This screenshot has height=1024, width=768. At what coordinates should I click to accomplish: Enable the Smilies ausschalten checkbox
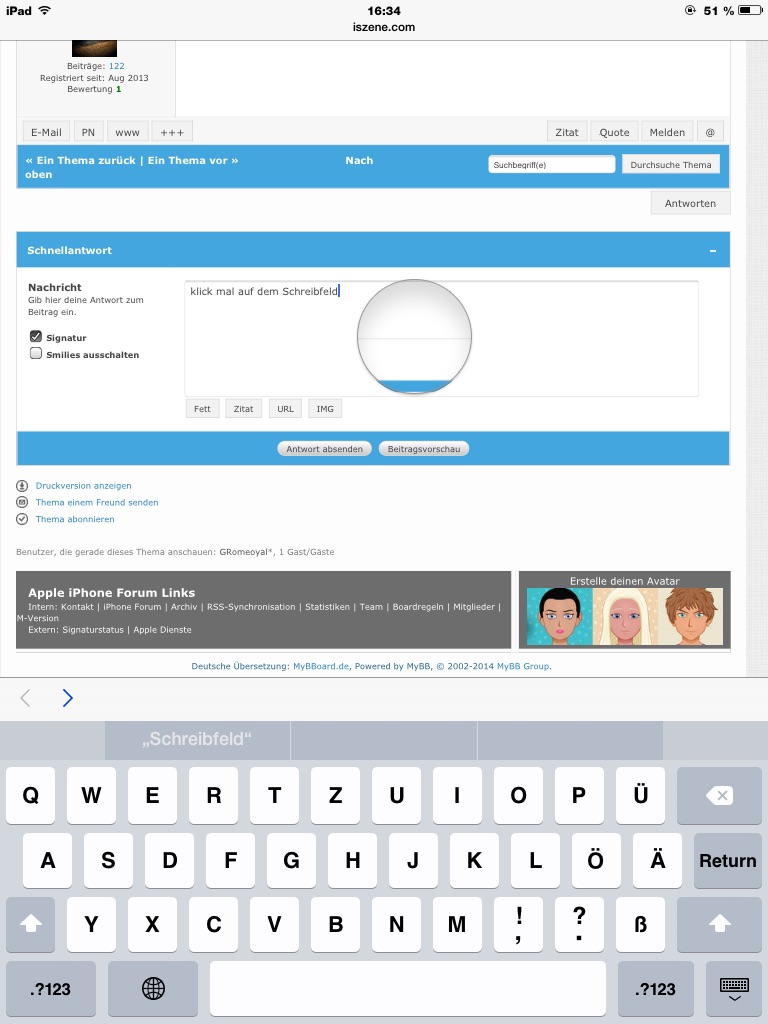coord(36,354)
